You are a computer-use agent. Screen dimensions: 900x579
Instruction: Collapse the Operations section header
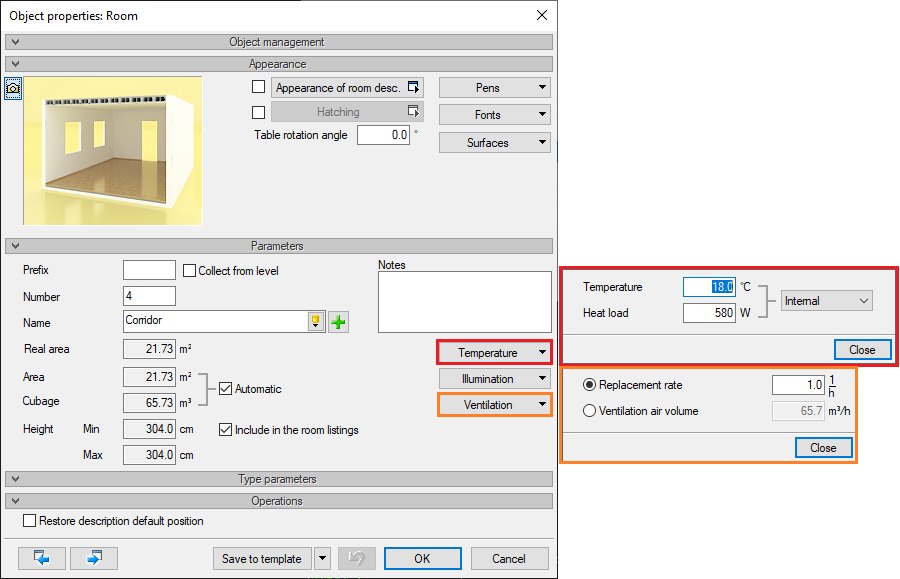coord(279,500)
